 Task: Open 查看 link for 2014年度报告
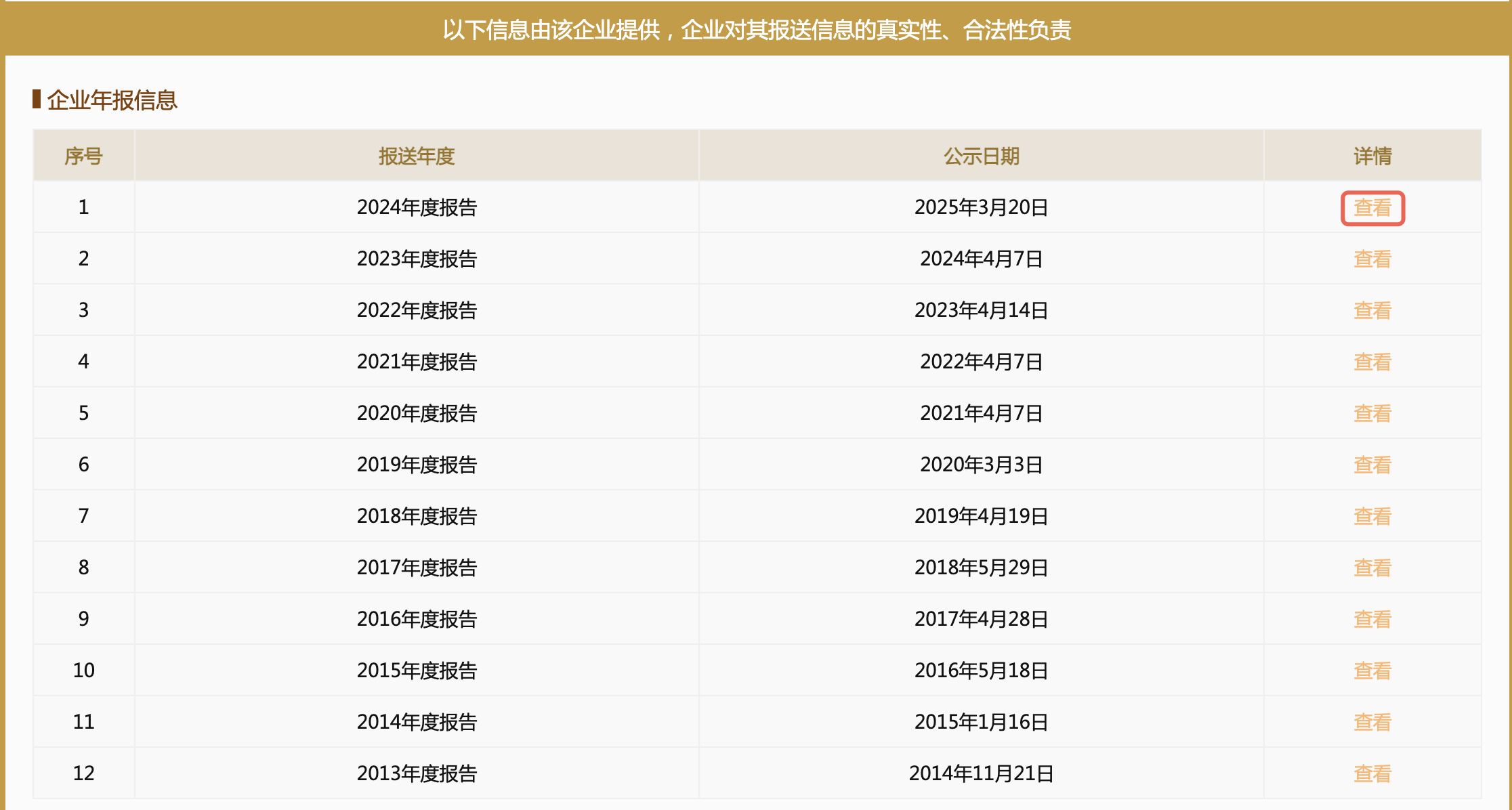(1372, 723)
